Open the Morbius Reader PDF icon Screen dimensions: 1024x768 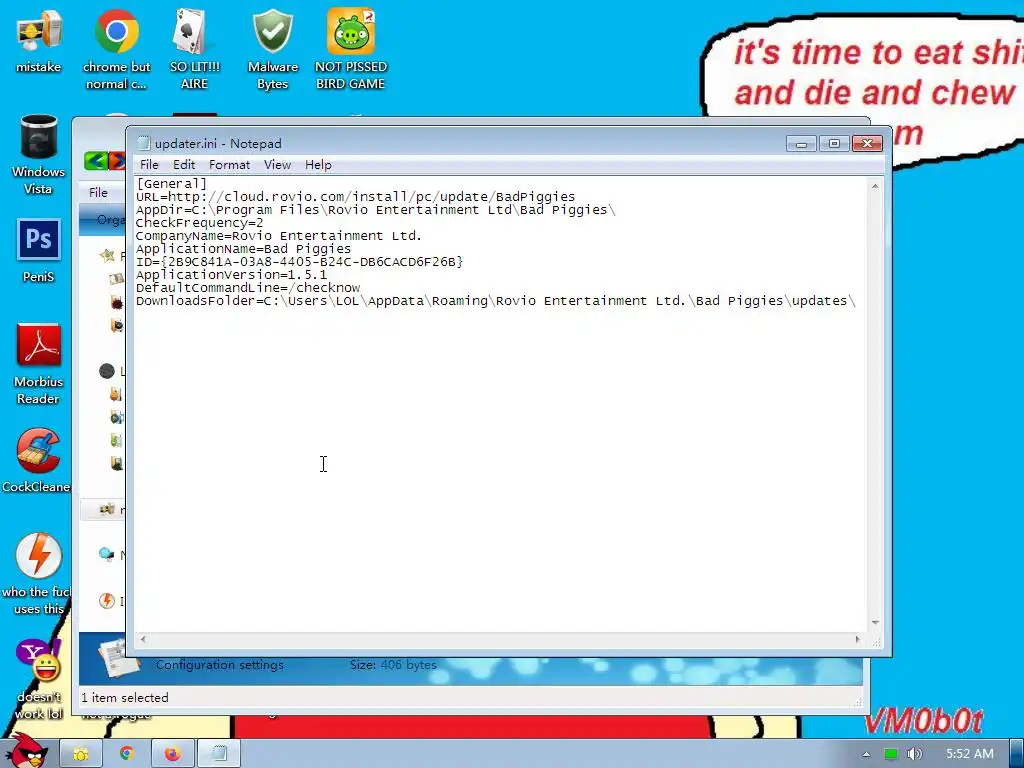(39, 364)
